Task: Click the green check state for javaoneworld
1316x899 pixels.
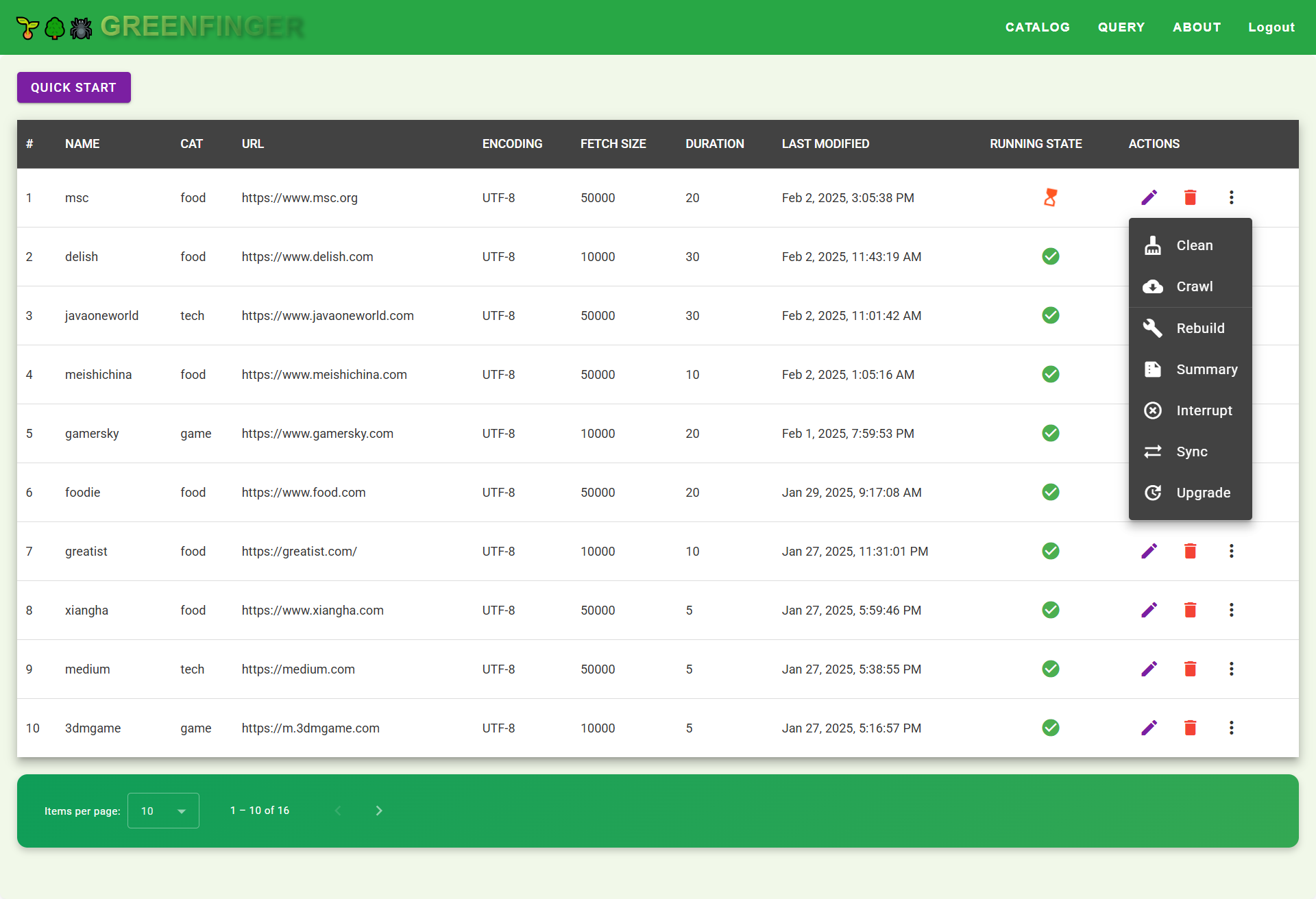Action: coord(1051,315)
